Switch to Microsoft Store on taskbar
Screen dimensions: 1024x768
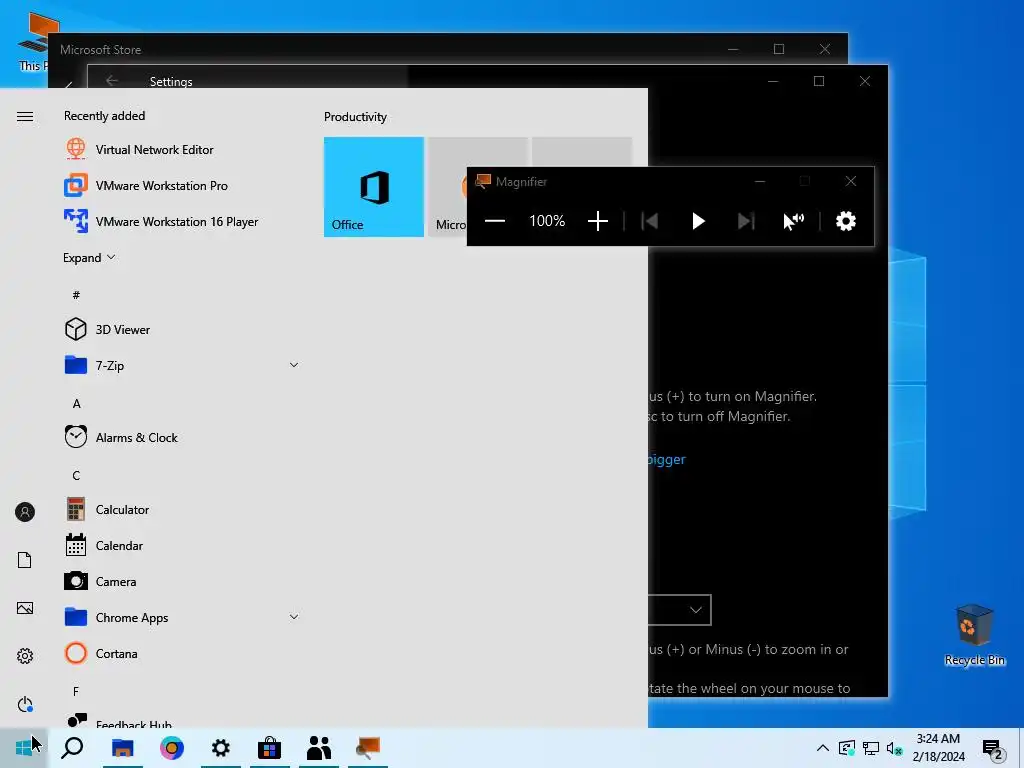click(x=269, y=747)
